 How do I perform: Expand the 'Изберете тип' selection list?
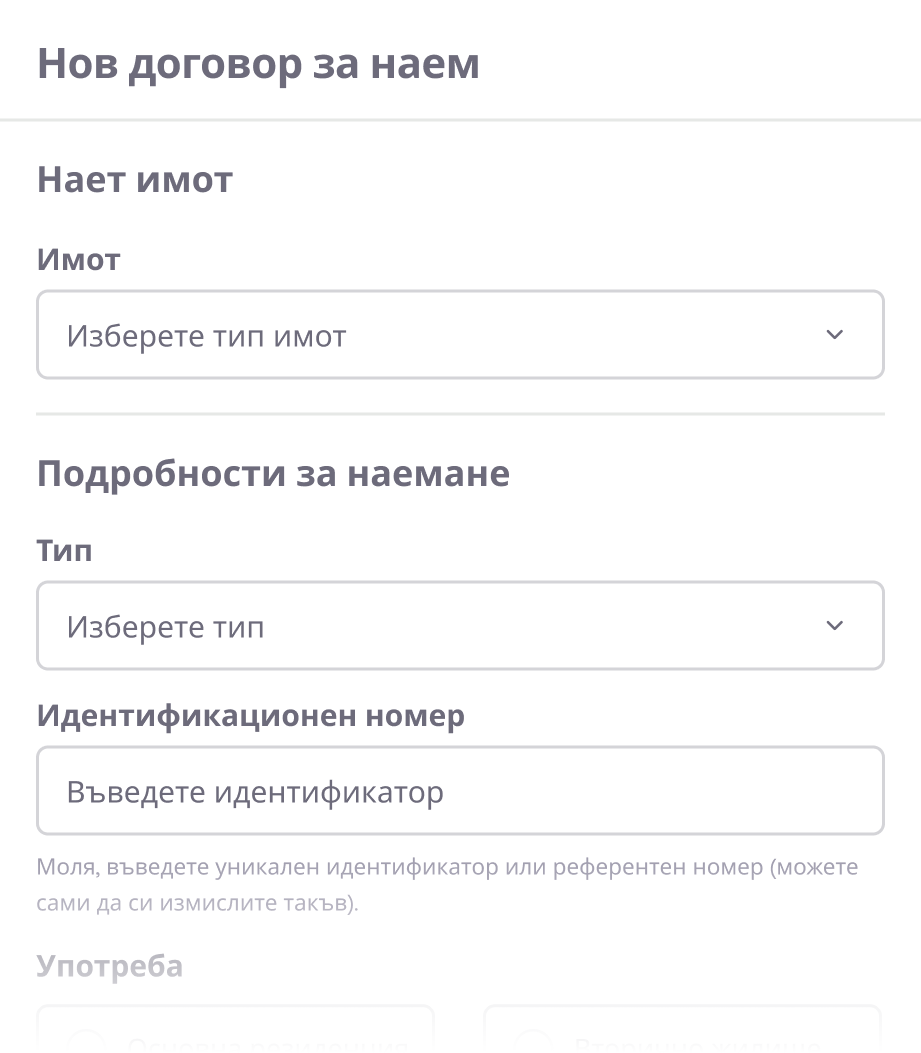(460, 625)
